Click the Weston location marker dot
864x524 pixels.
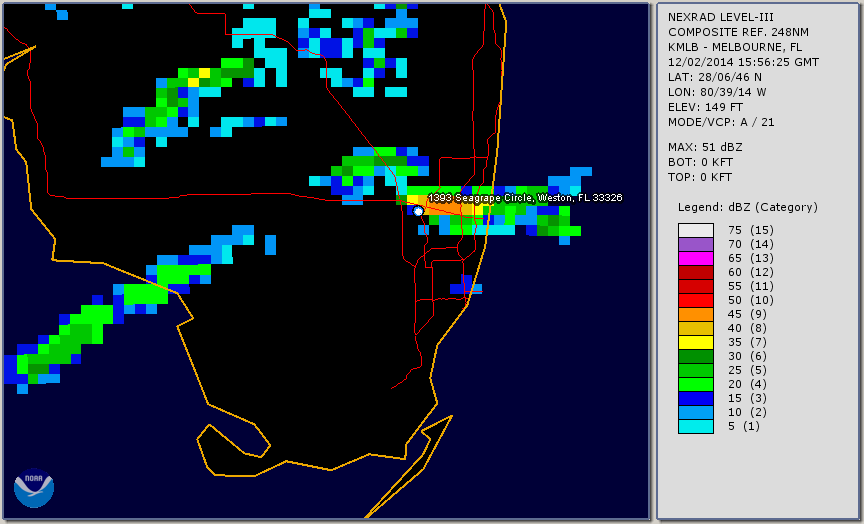click(418, 211)
